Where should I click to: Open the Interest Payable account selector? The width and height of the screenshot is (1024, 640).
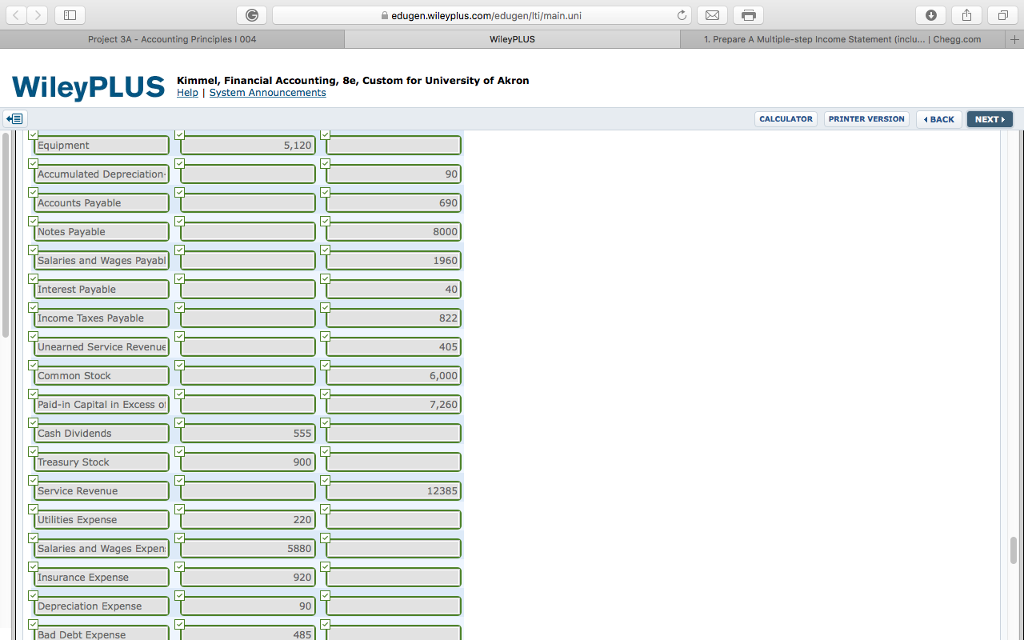click(99, 289)
